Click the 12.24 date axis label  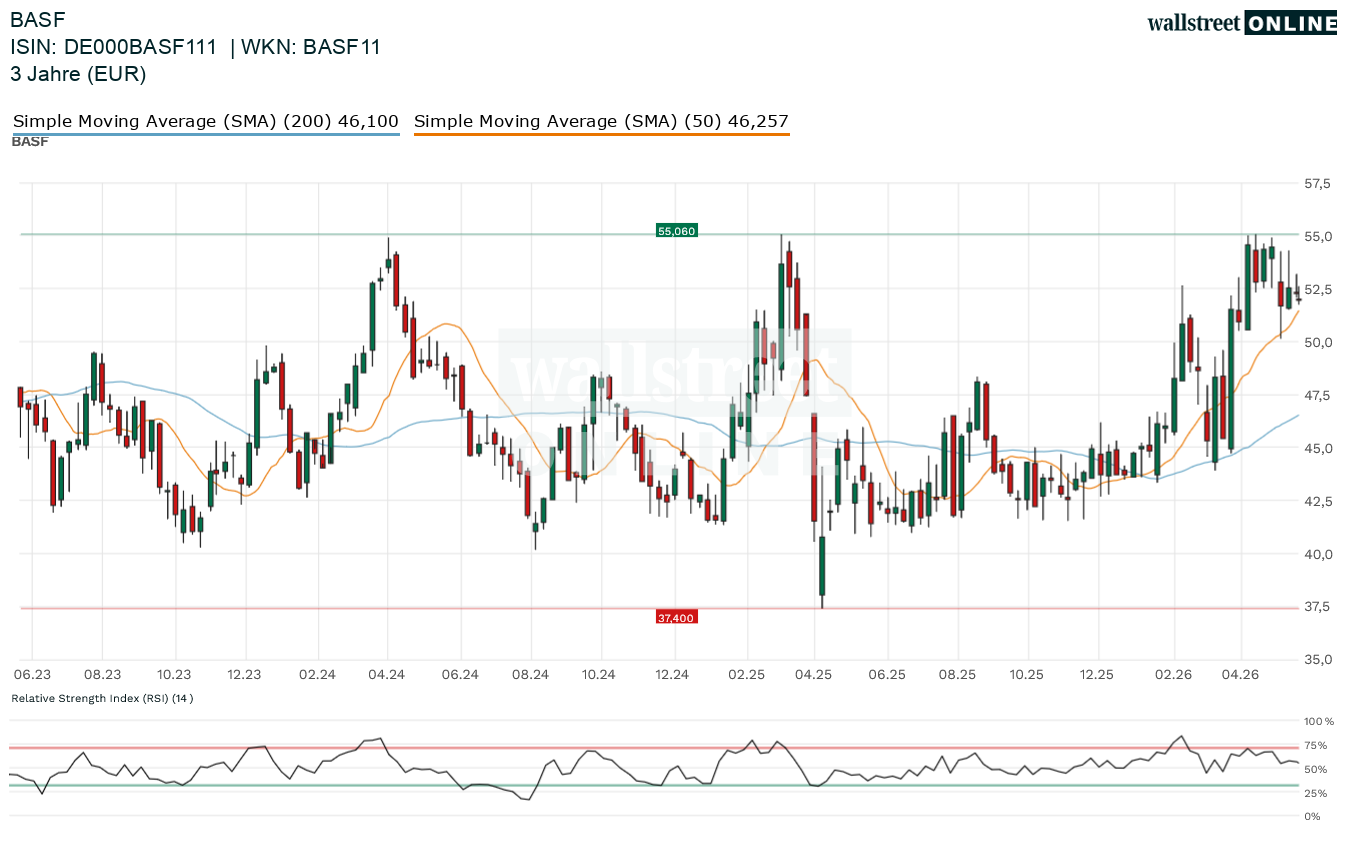(672, 675)
